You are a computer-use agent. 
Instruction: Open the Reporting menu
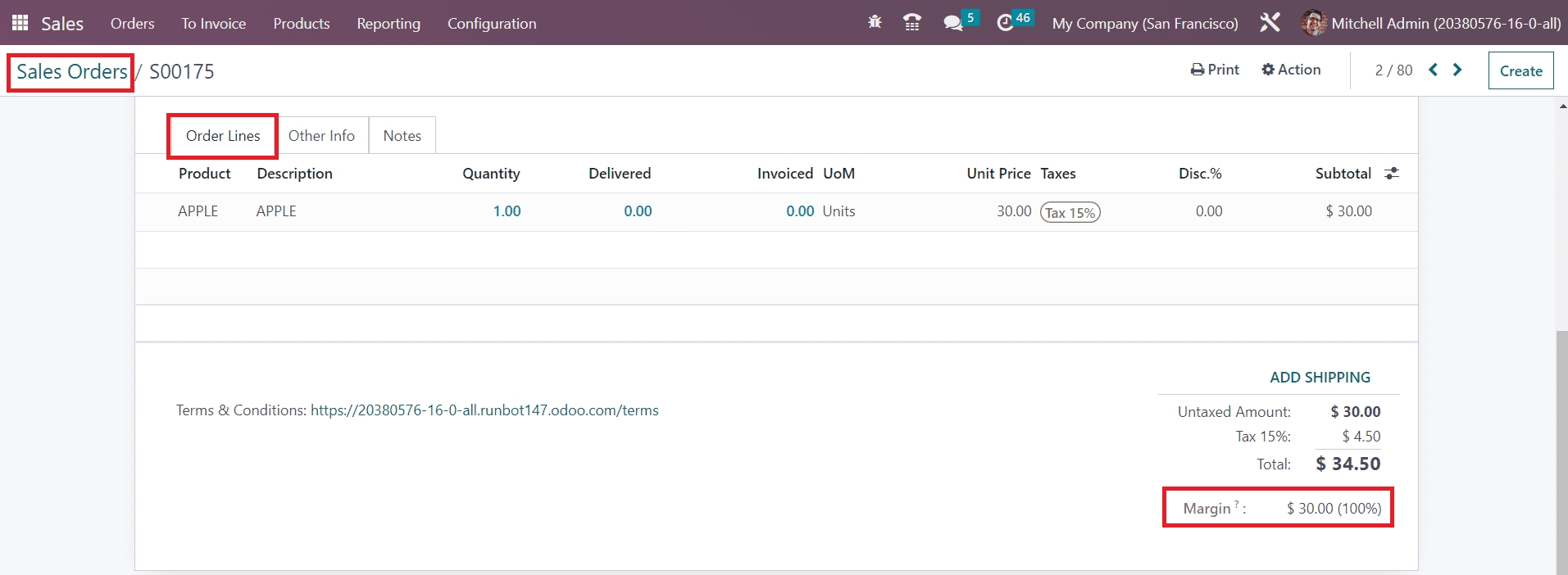tap(389, 24)
